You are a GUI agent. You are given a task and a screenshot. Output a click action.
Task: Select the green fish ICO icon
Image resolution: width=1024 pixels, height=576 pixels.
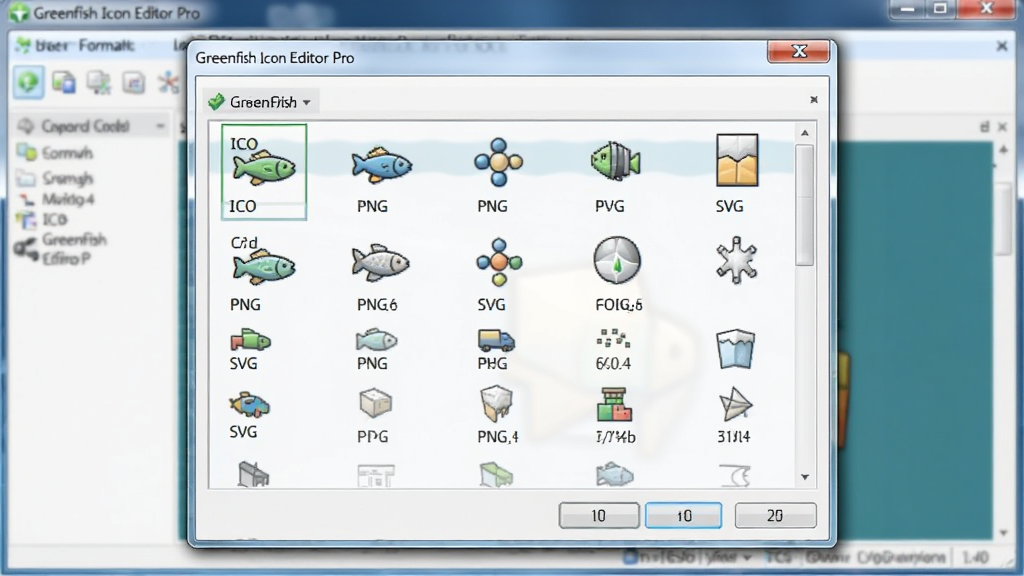pyautogui.click(x=264, y=167)
